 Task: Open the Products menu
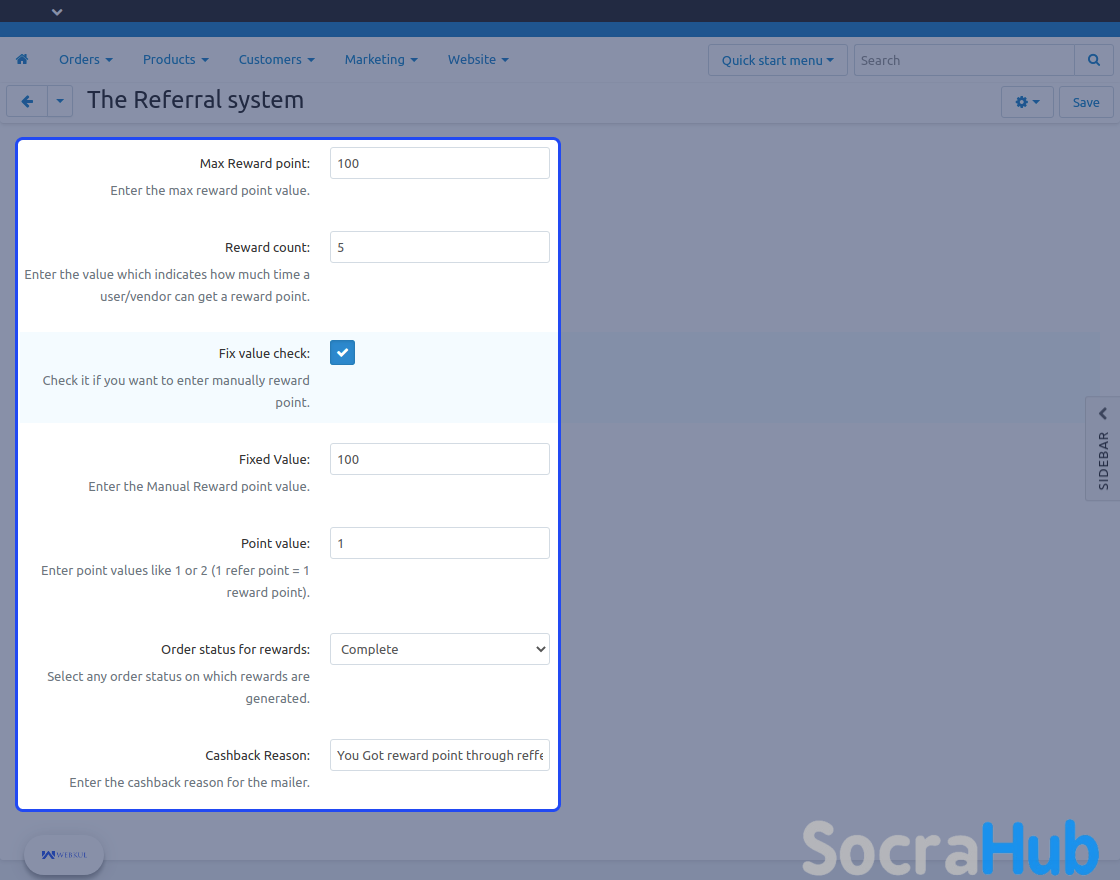click(x=175, y=60)
